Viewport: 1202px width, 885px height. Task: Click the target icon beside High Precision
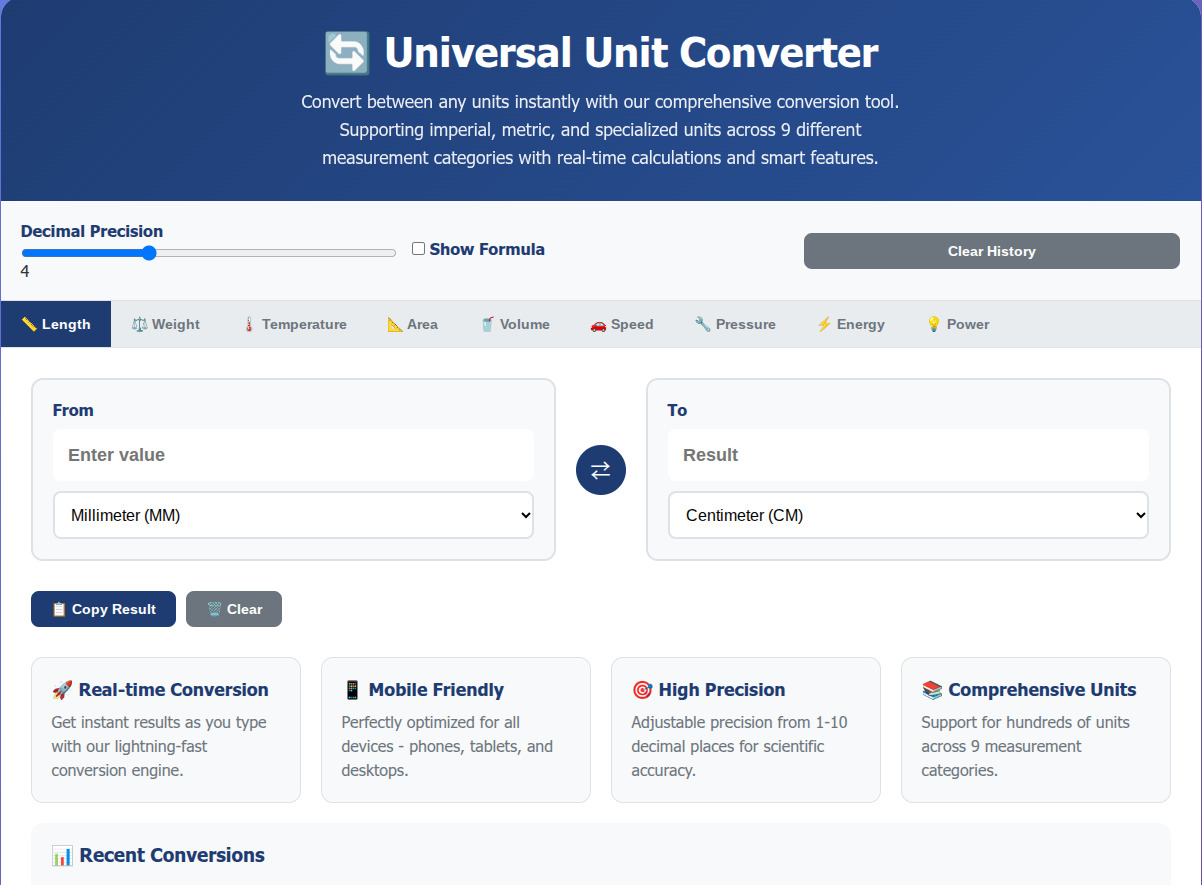[x=642, y=690]
